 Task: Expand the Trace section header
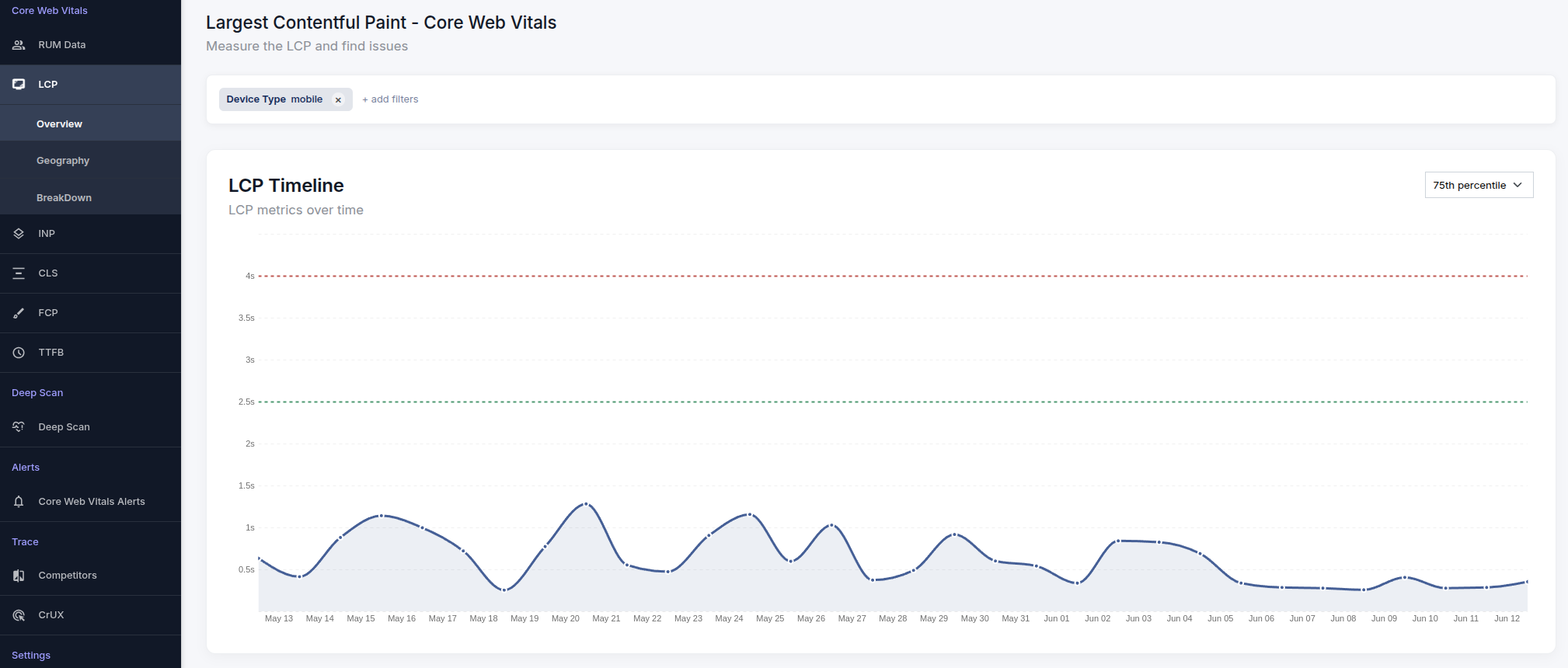(25, 541)
